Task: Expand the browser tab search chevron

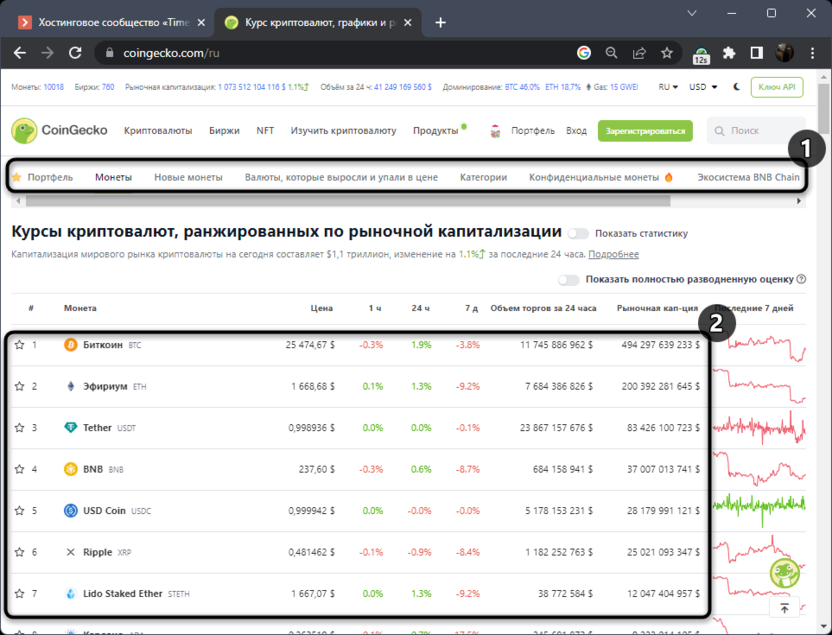Action: tap(692, 13)
